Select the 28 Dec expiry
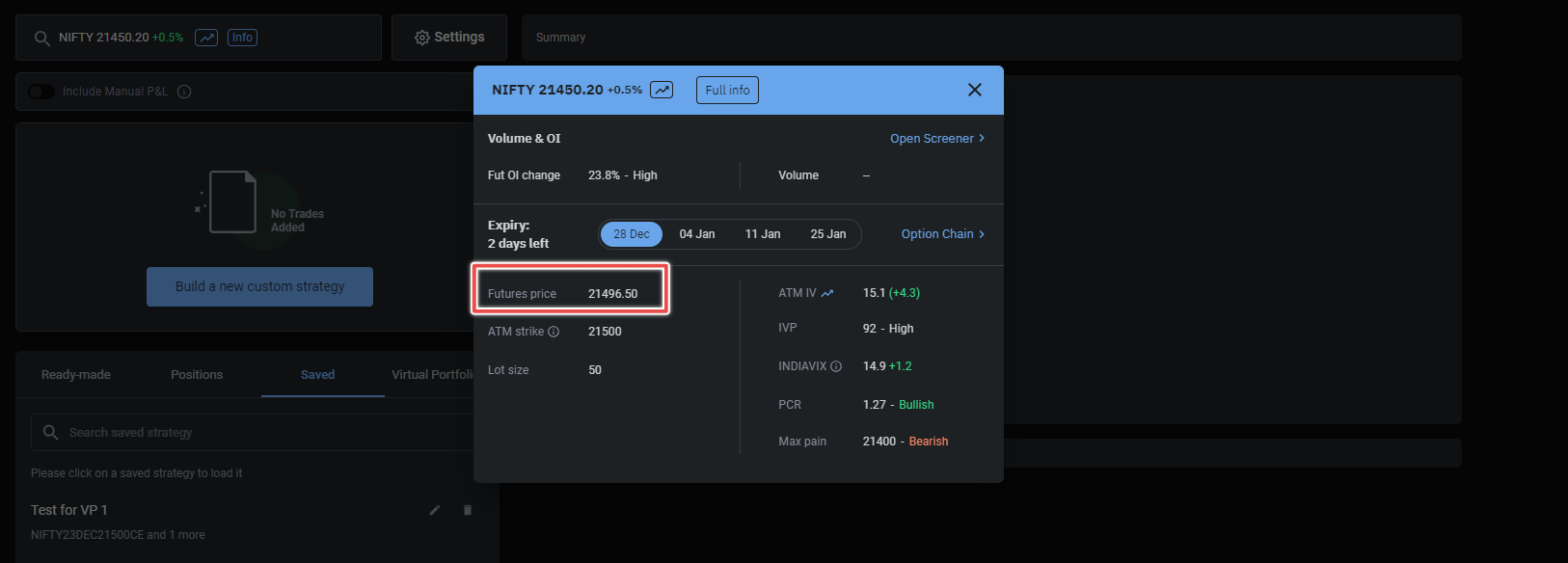The image size is (1568, 563). click(x=632, y=234)
